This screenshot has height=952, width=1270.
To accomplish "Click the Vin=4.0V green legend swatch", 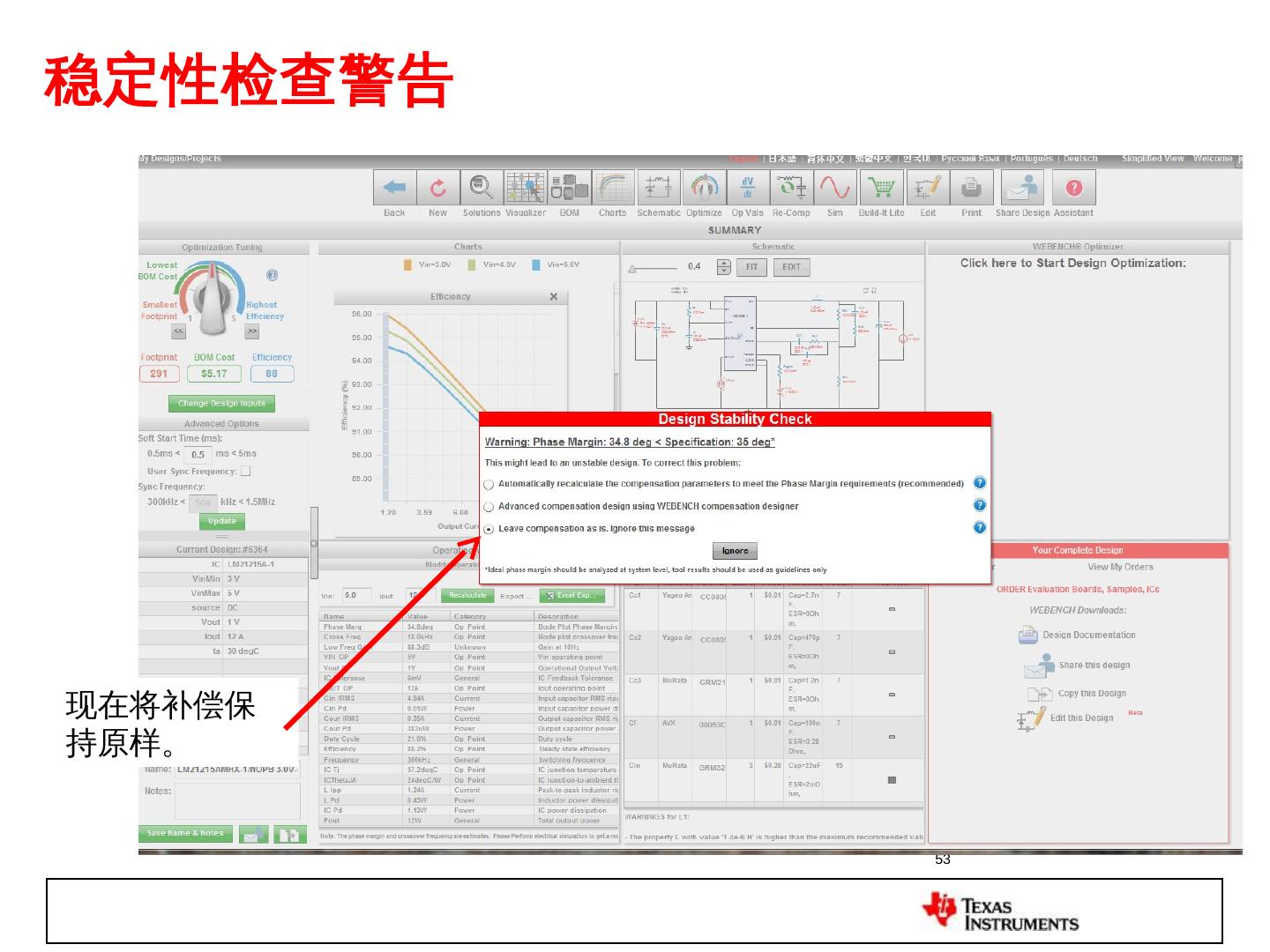I will pos(472,264).
